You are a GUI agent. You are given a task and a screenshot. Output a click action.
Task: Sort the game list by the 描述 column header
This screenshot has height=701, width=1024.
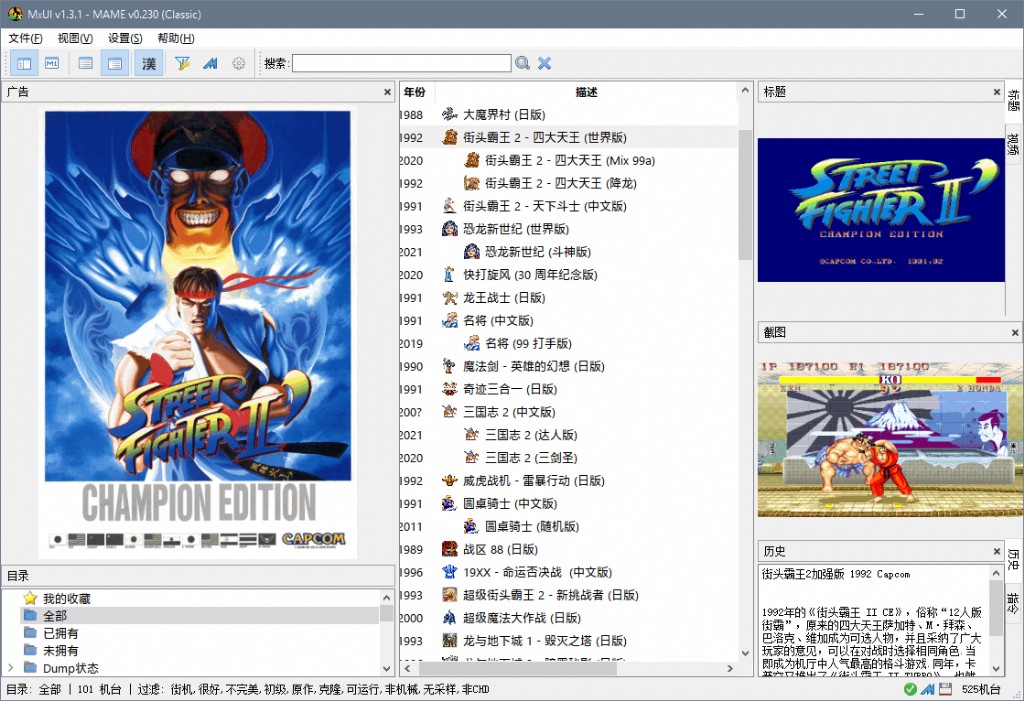(587, 92)
